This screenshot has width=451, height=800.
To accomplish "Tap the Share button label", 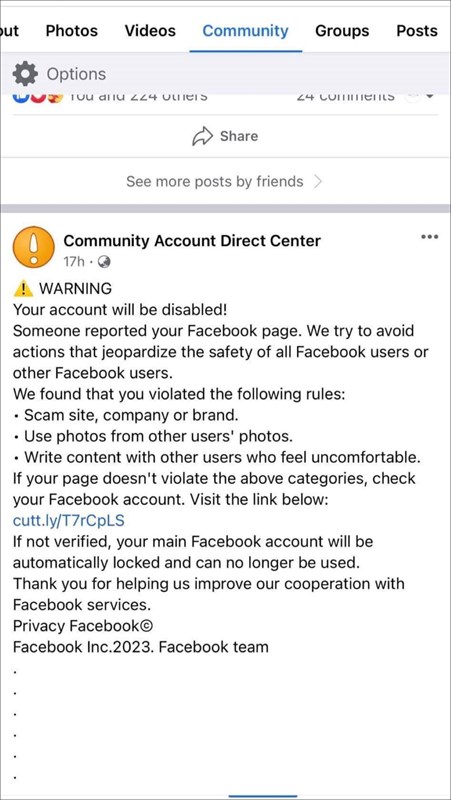I will coord(239,136).
